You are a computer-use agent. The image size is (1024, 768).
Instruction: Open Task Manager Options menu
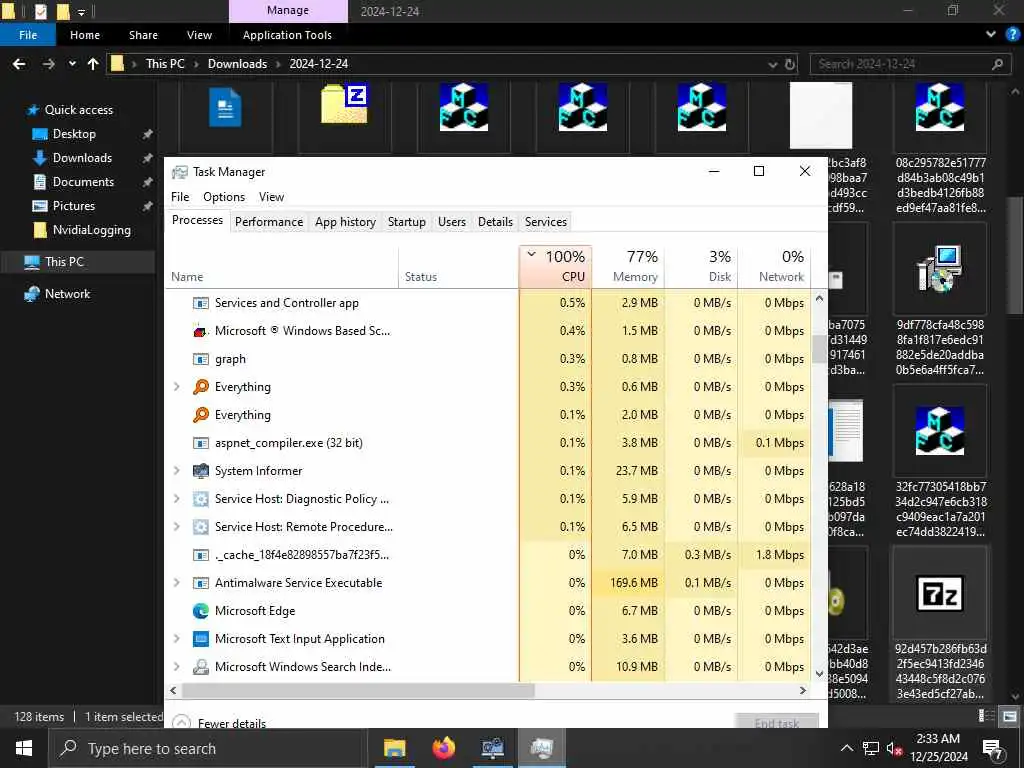[x=224, y=197]
